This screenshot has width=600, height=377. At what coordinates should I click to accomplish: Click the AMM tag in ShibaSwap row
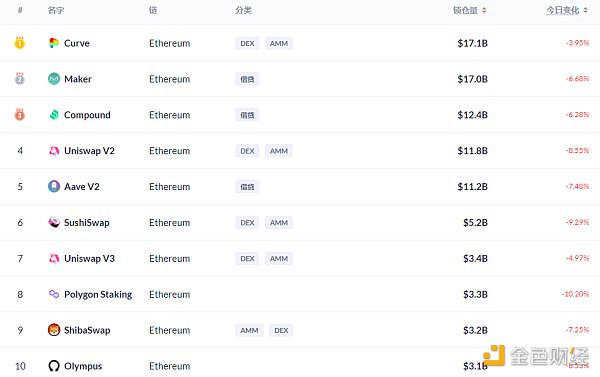click(x=249, y=330)
